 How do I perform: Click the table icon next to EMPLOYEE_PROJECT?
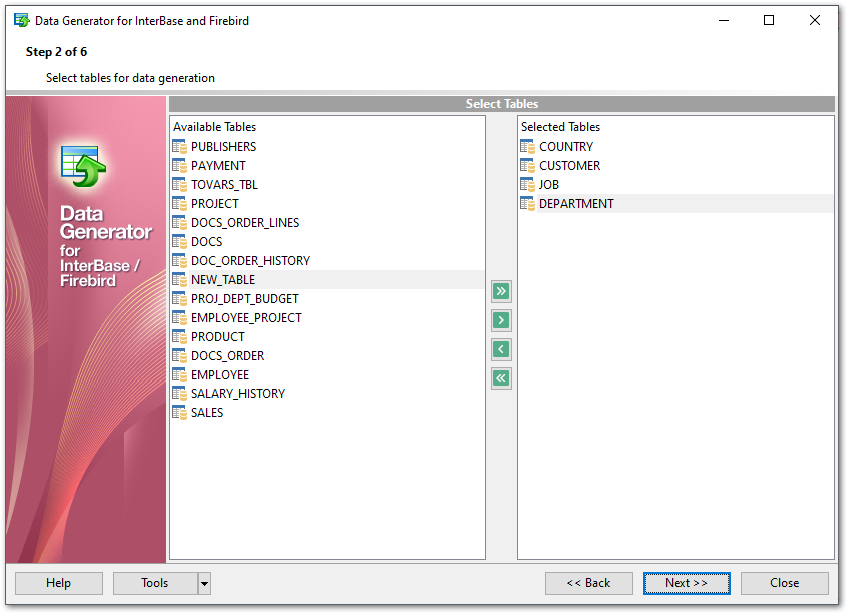[179, 318]
